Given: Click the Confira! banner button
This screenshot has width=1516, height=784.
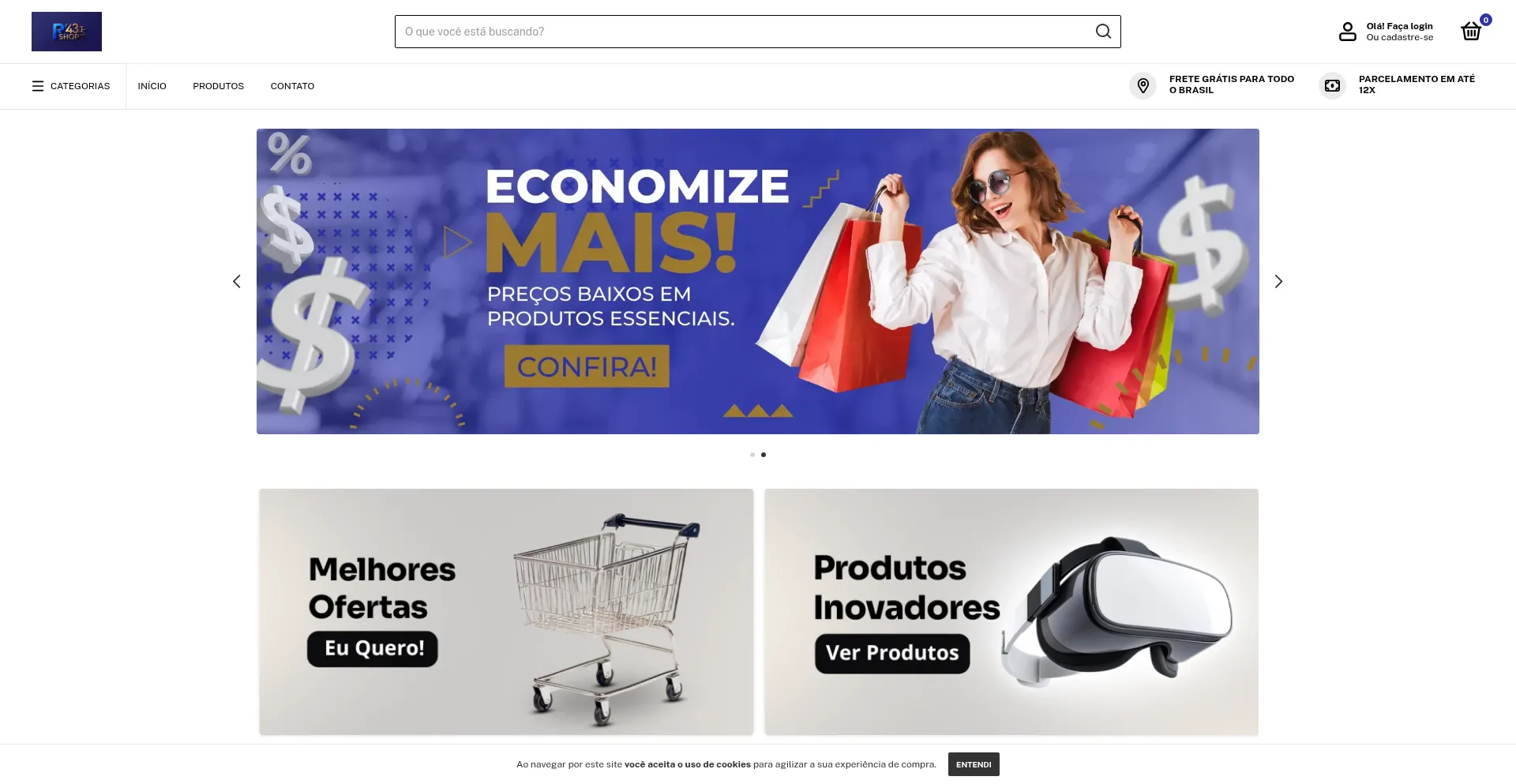Looking at the screenshot, I should coord(587,366).
